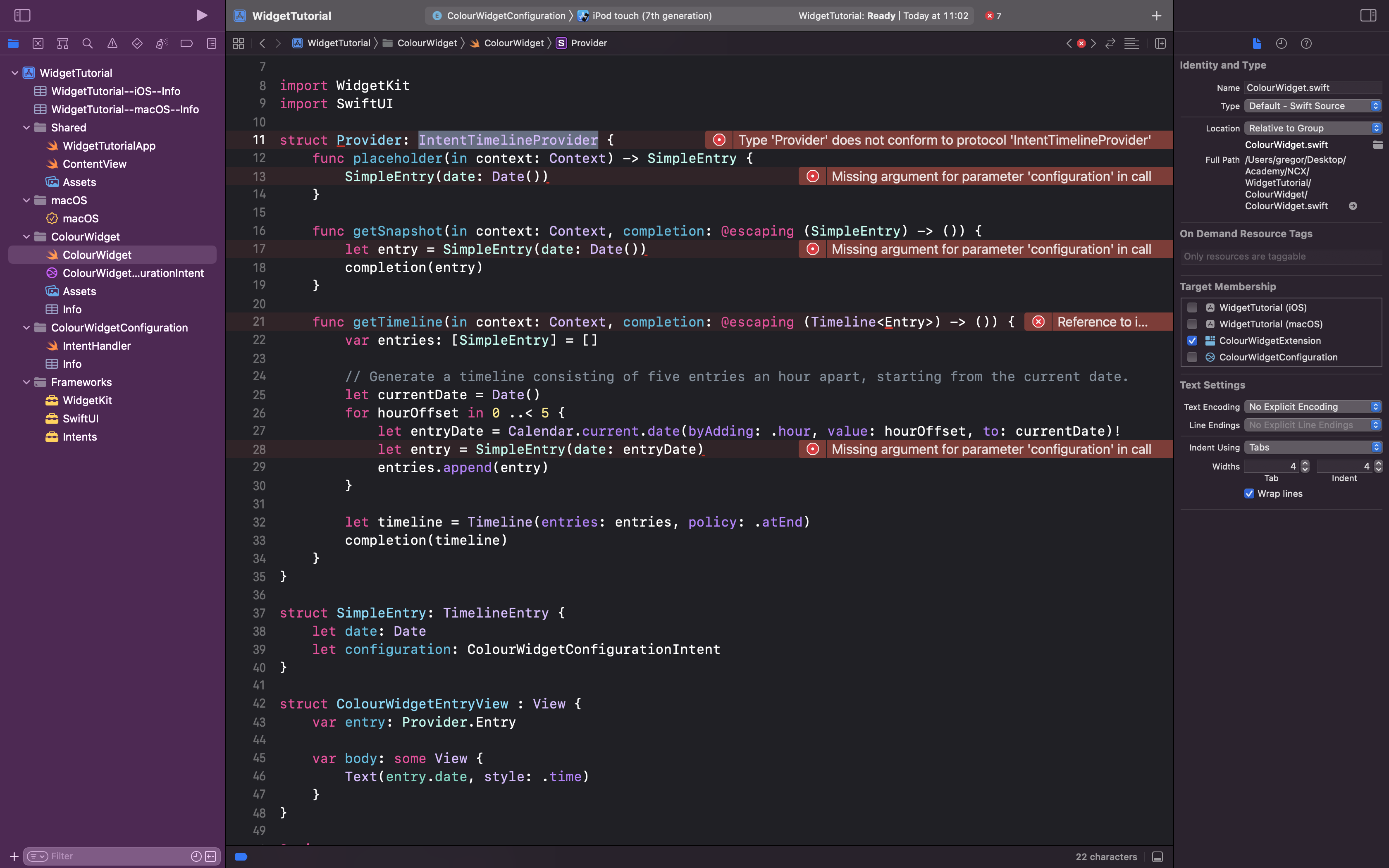Select the issue navigator icon
This screenshot has width=1389, height=868.
coord(112,43)
